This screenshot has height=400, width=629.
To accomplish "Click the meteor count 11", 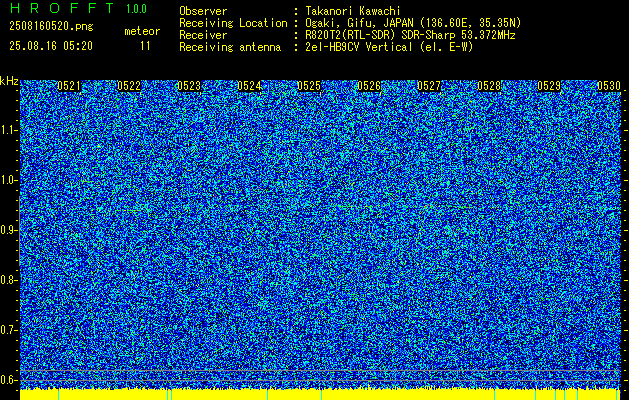I will tap(145, 46).
